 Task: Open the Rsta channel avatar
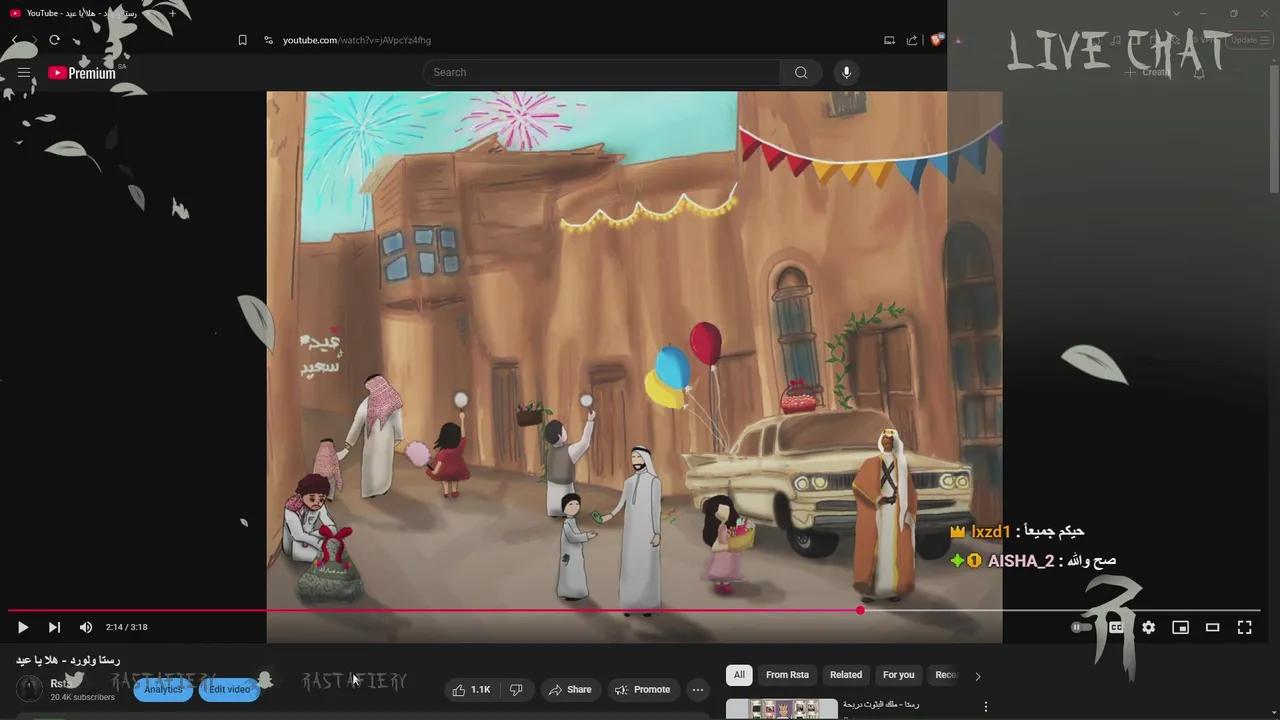[x=30, y=689]
